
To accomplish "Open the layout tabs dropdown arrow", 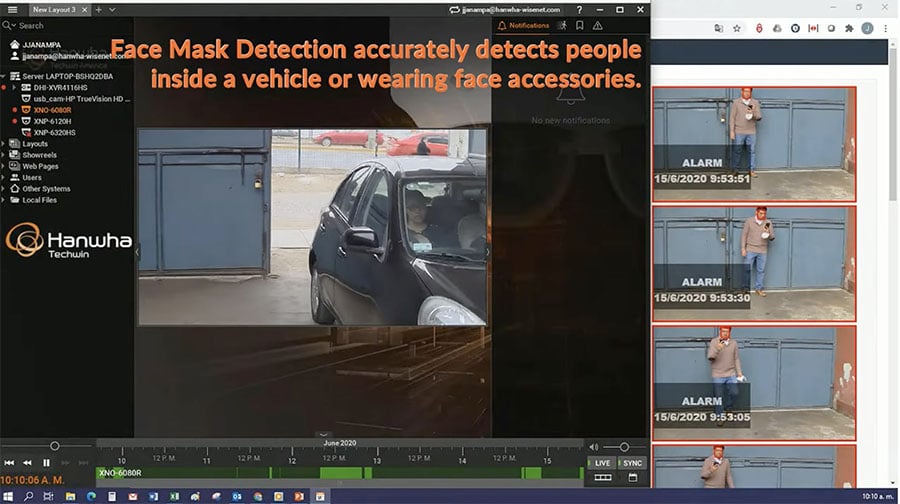I will click(x=112, y=9).
